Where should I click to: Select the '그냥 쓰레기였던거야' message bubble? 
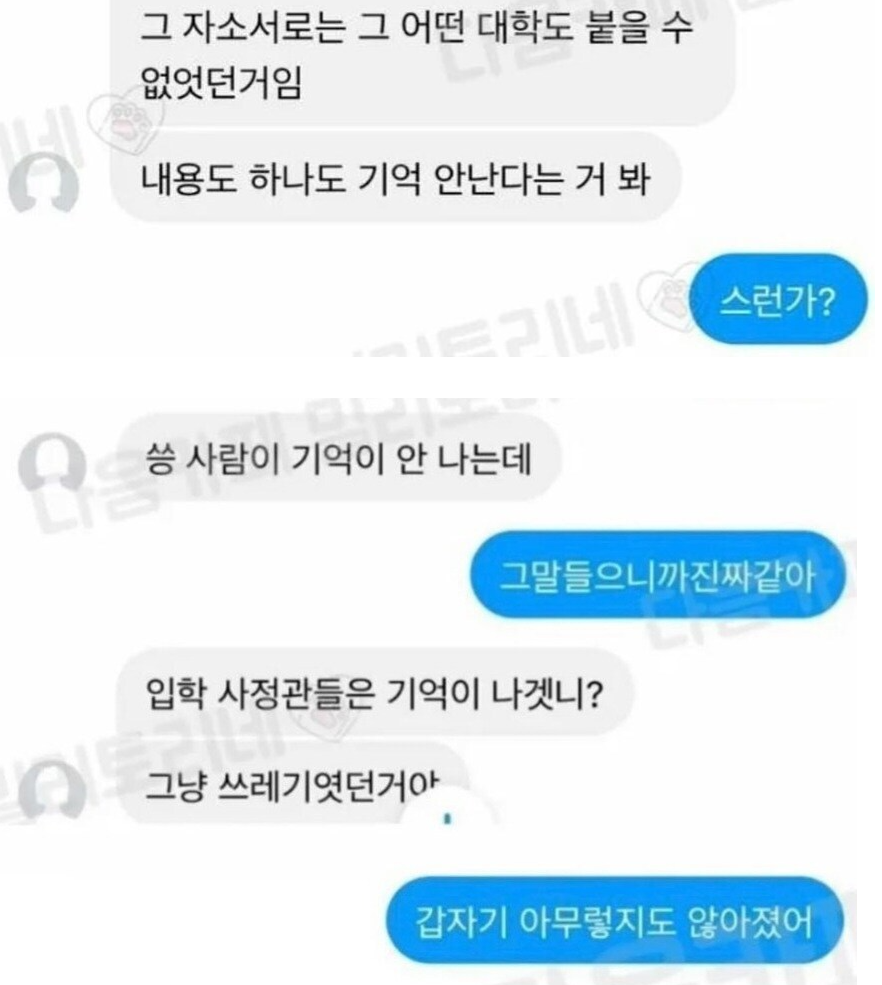click(293, 783)
